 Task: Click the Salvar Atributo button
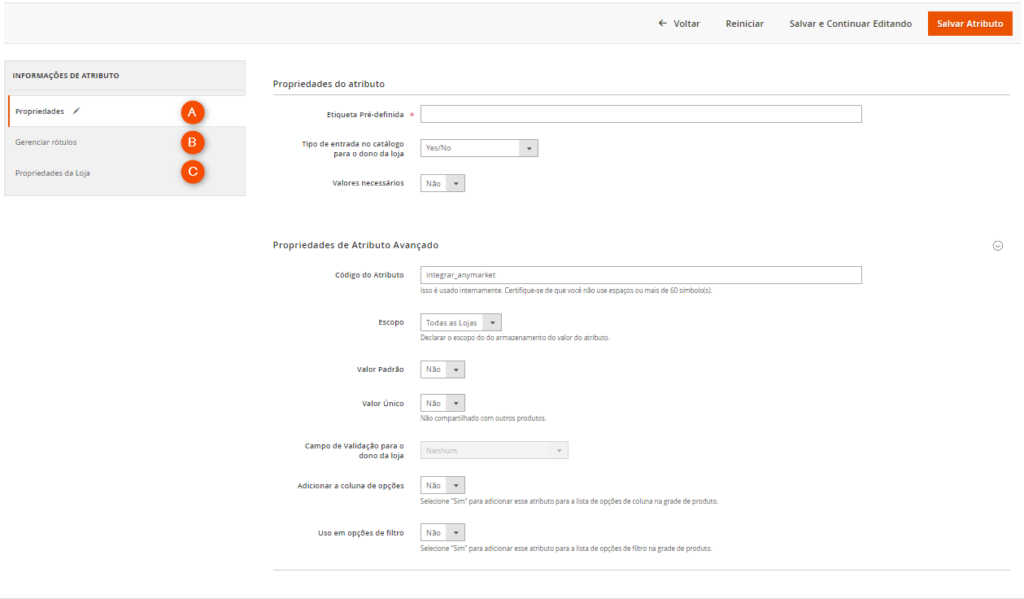tap(970, 24)
